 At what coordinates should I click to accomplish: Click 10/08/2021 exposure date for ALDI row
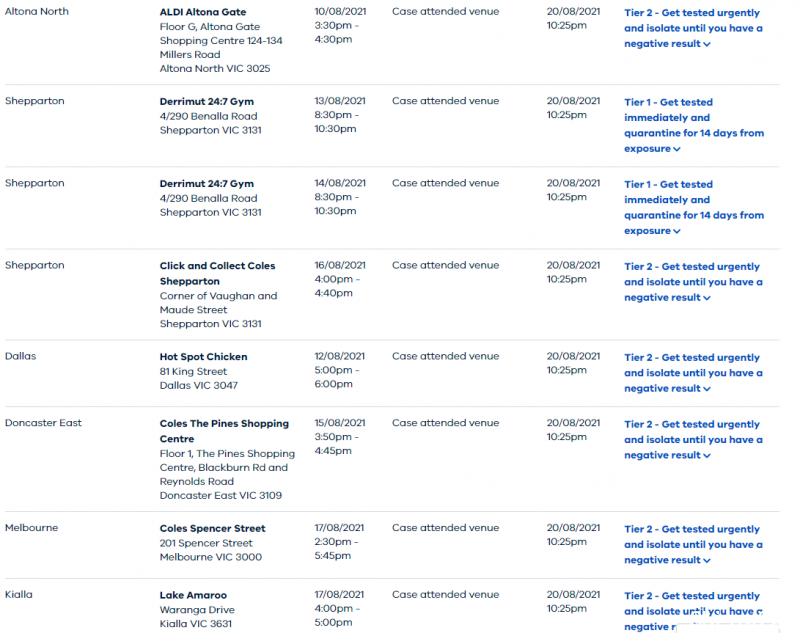[x=340, y=12]
